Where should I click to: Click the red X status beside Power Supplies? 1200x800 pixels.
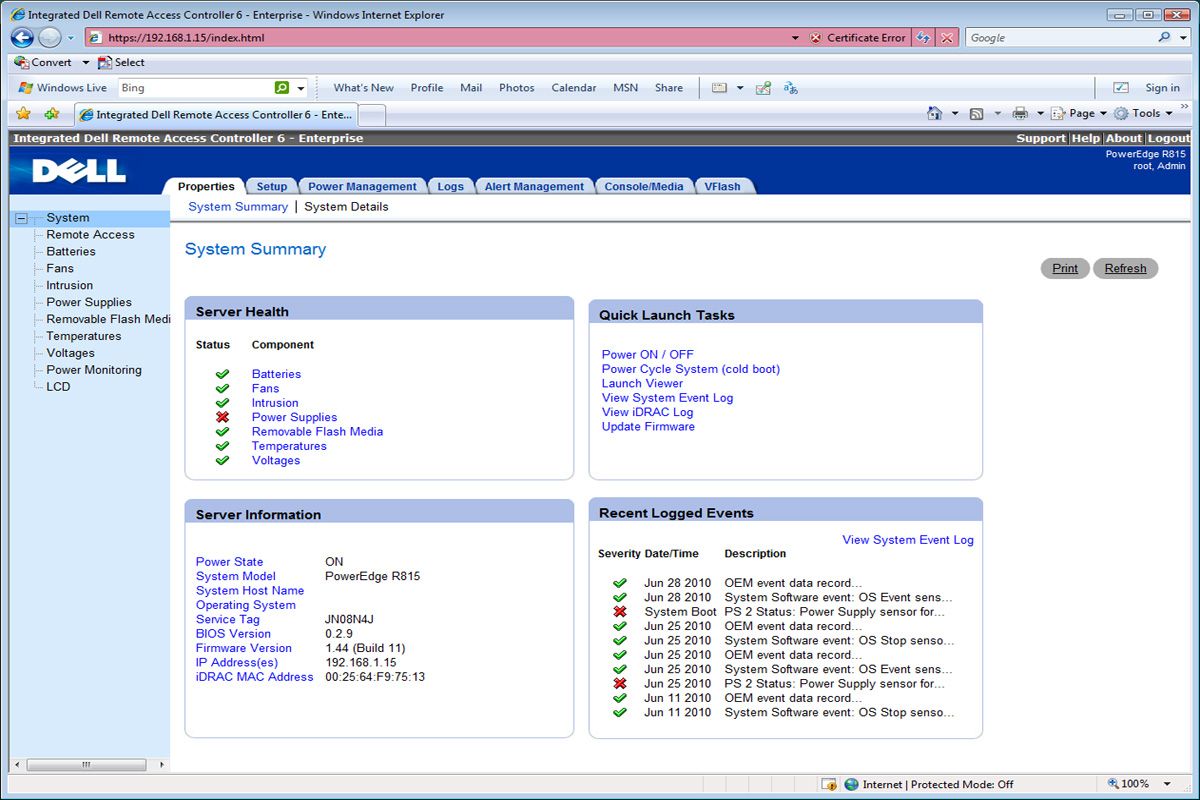pos(222,417)
